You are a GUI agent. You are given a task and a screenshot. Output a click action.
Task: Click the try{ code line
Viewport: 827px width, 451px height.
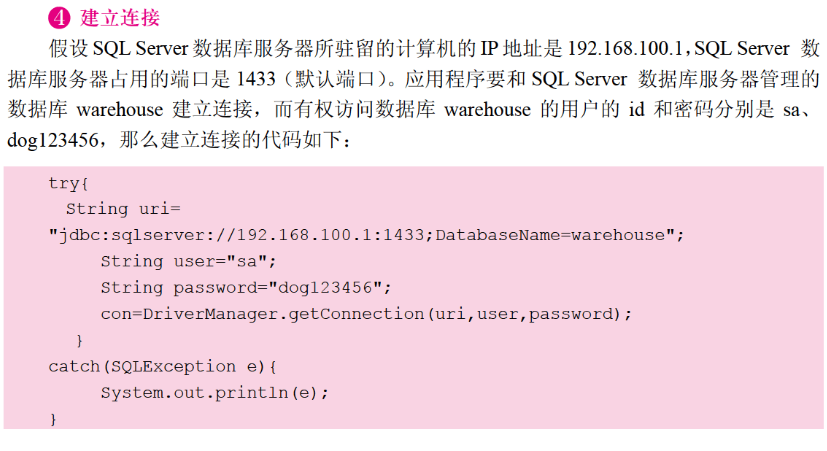pos(69,183)
